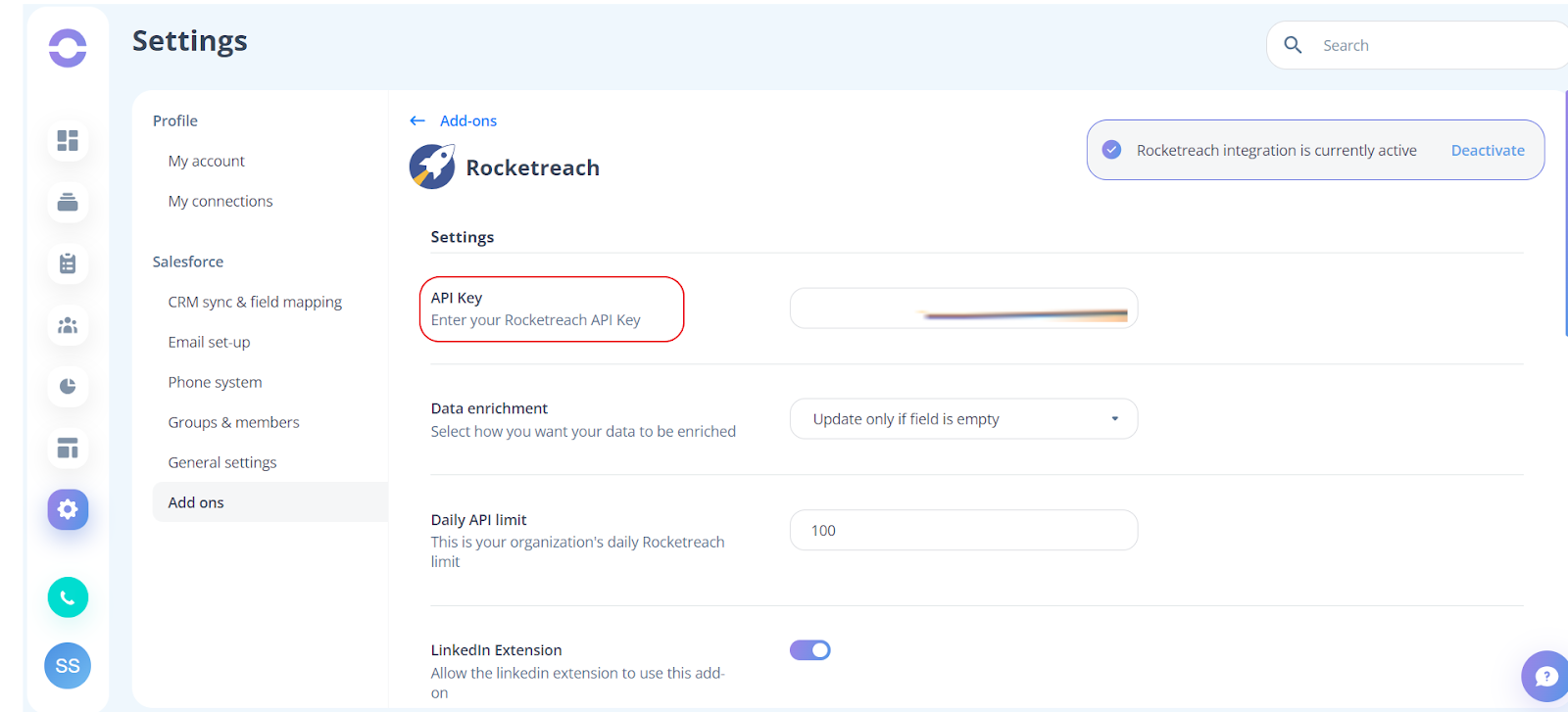Viewport: 1568px width, 712px height.
Task: Click the API Key input field
Action: tap(963, 309)
